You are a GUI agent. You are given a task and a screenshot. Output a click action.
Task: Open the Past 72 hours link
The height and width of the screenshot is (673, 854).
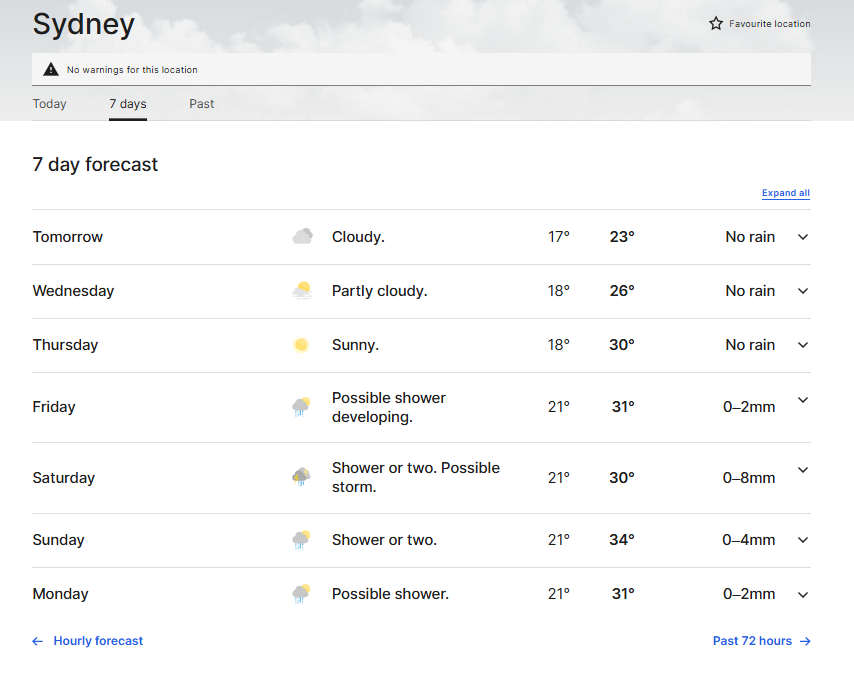[x=752, y=641]
